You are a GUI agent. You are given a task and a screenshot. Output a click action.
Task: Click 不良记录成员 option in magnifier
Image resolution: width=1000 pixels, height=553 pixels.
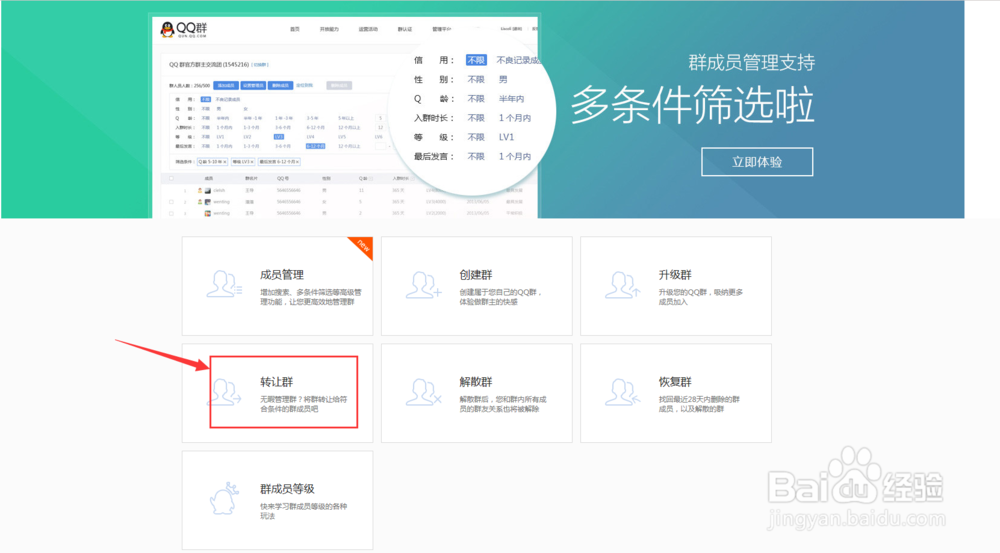(x=518, y=60)
